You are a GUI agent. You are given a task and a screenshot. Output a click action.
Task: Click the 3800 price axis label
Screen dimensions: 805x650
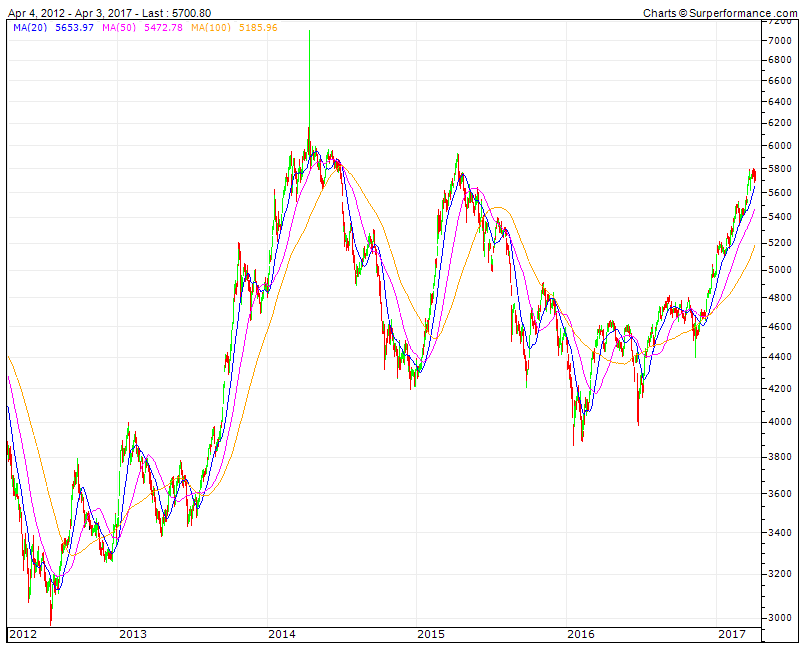780,457
